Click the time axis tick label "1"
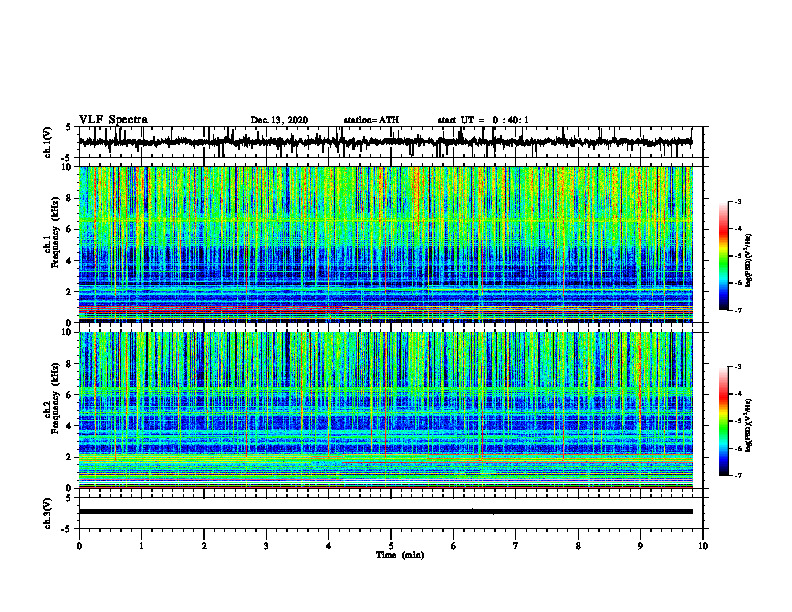 click(x=141, y=546)
